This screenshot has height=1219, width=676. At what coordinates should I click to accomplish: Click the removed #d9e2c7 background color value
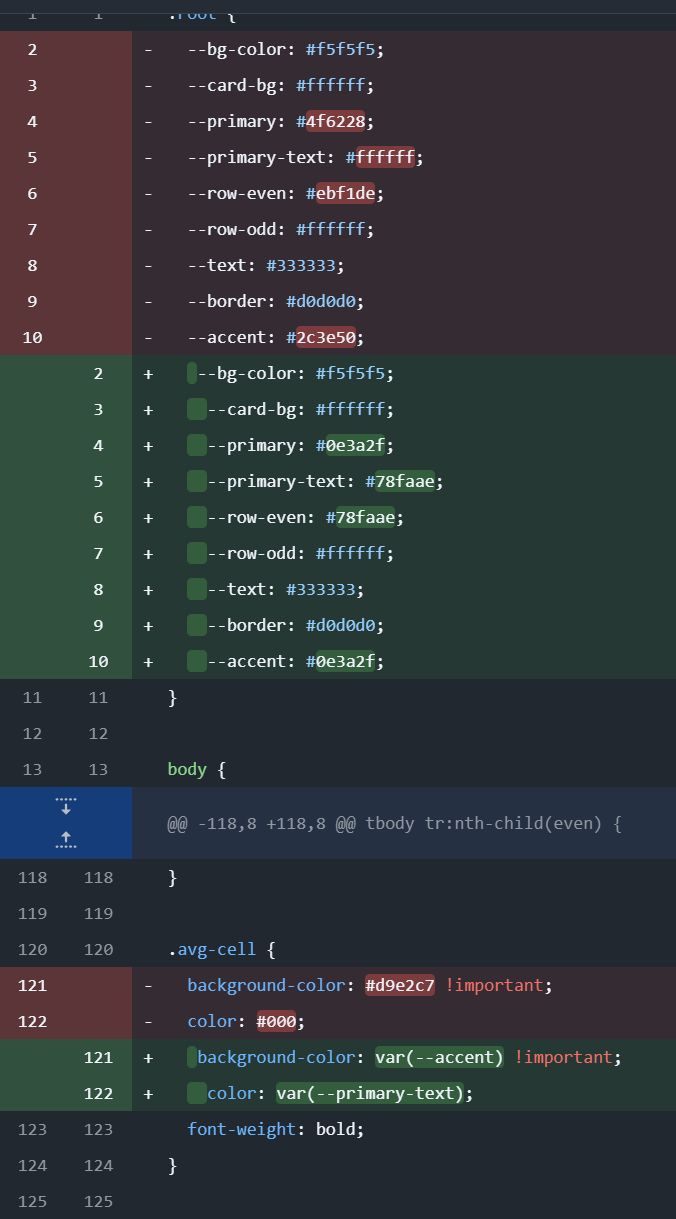(400, 985)
